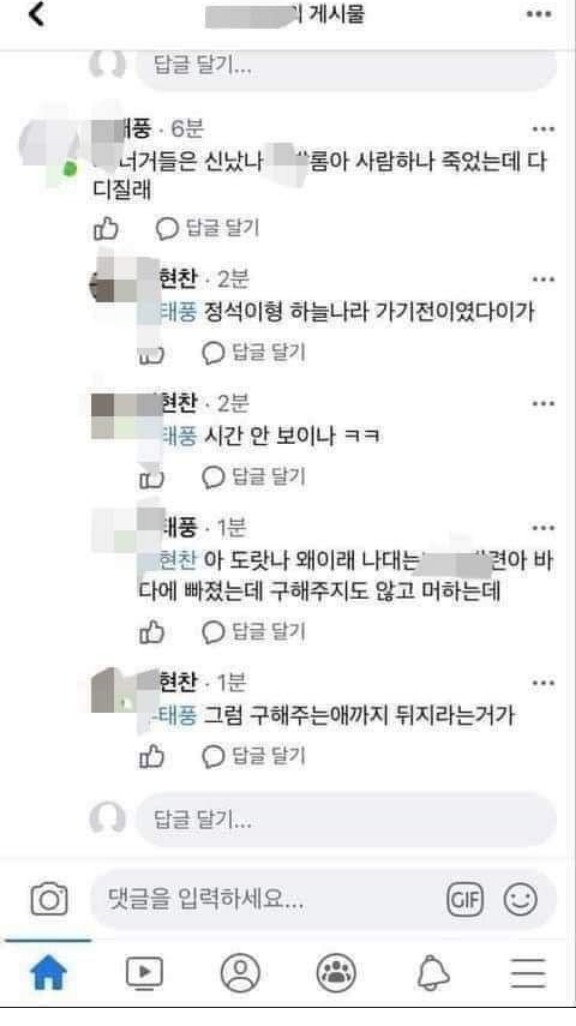
Task: Tap 답글 달기 under the 시간 안 보이나 reply
Action: click(254, 477)
